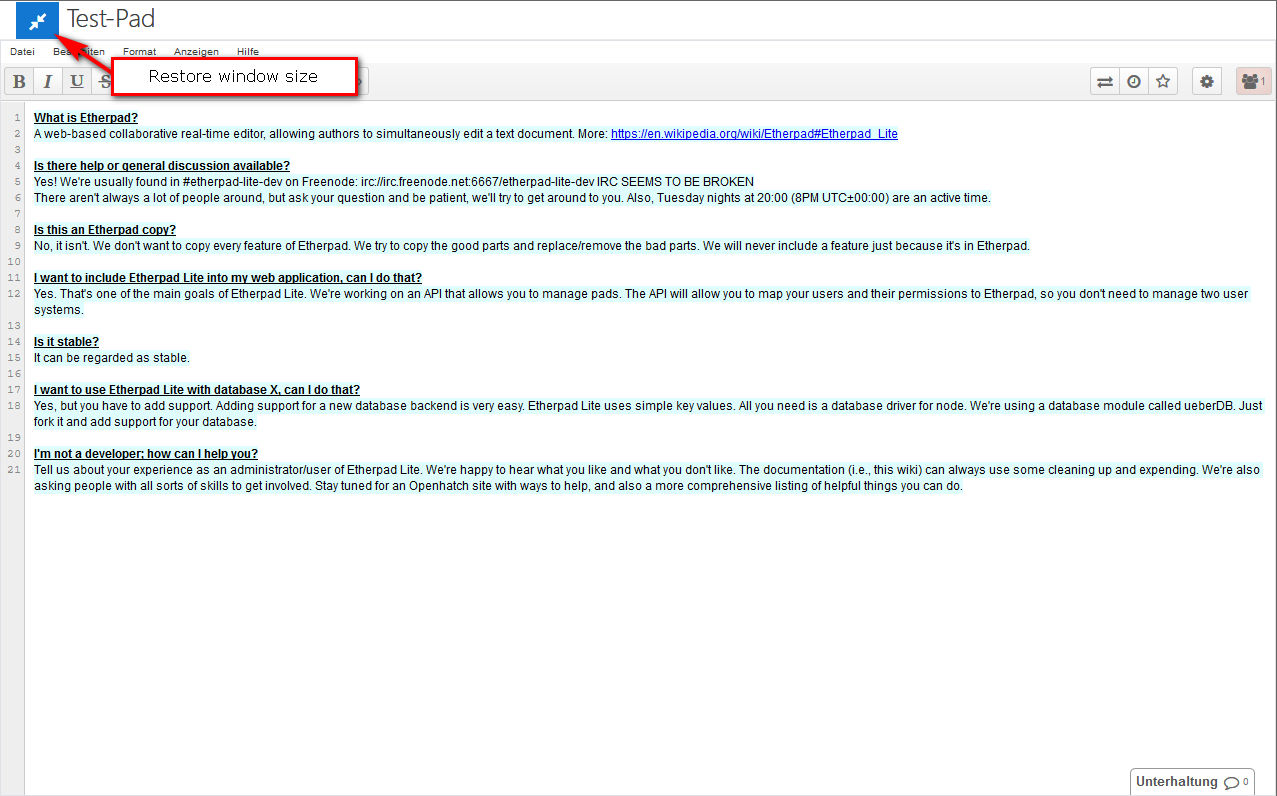Open the Unterhaltung chat box
This screenshot has width=1277, height=796.
(x=1192, y=782)
